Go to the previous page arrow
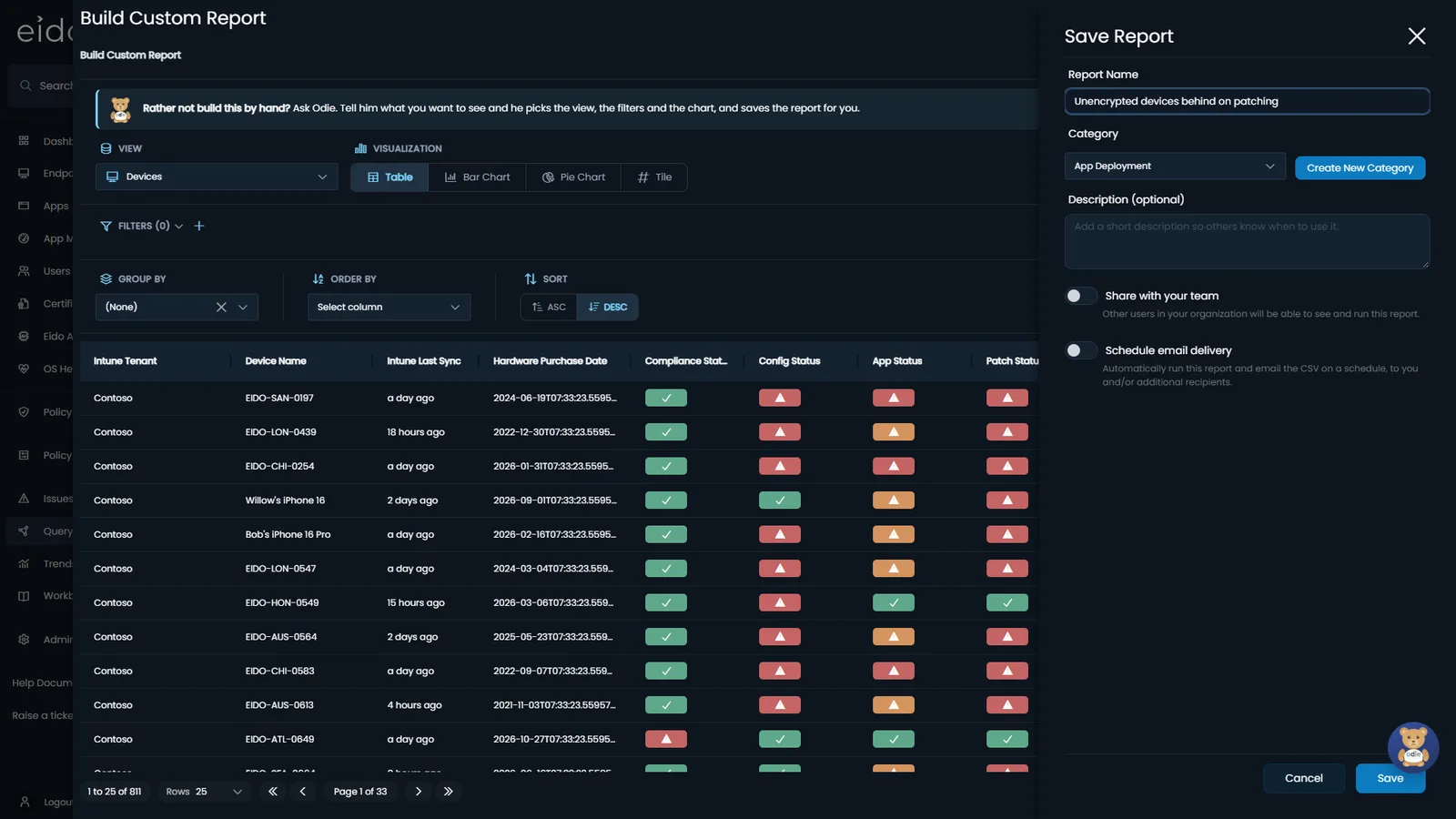 (303, 792)
